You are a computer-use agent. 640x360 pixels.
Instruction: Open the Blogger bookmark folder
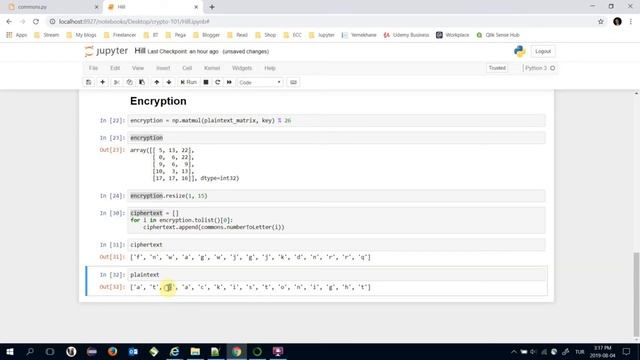(207, 35)
